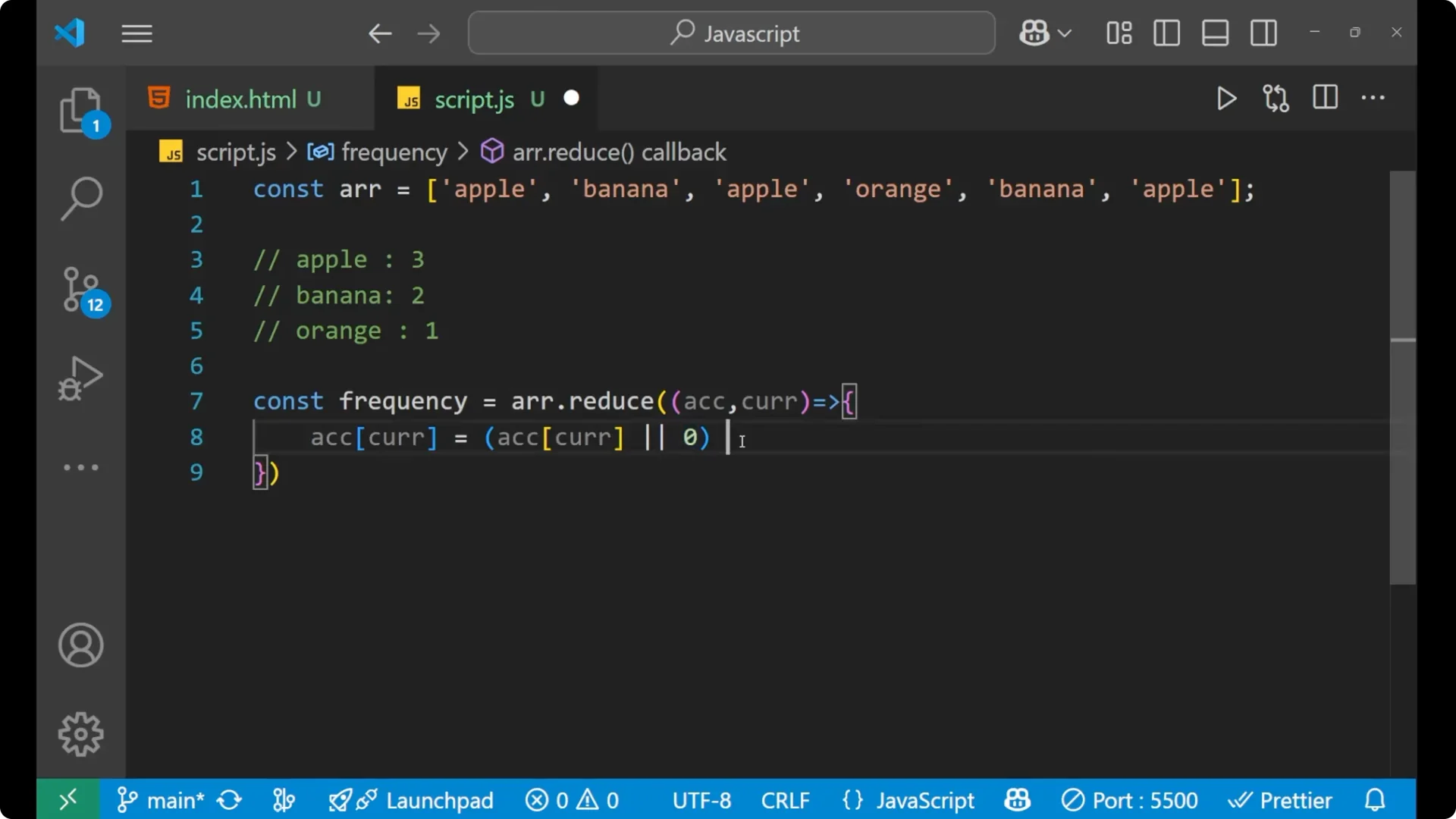Run the script.js file
Viewport: 1456px width, 819px height.
[x=1226, y=99]
